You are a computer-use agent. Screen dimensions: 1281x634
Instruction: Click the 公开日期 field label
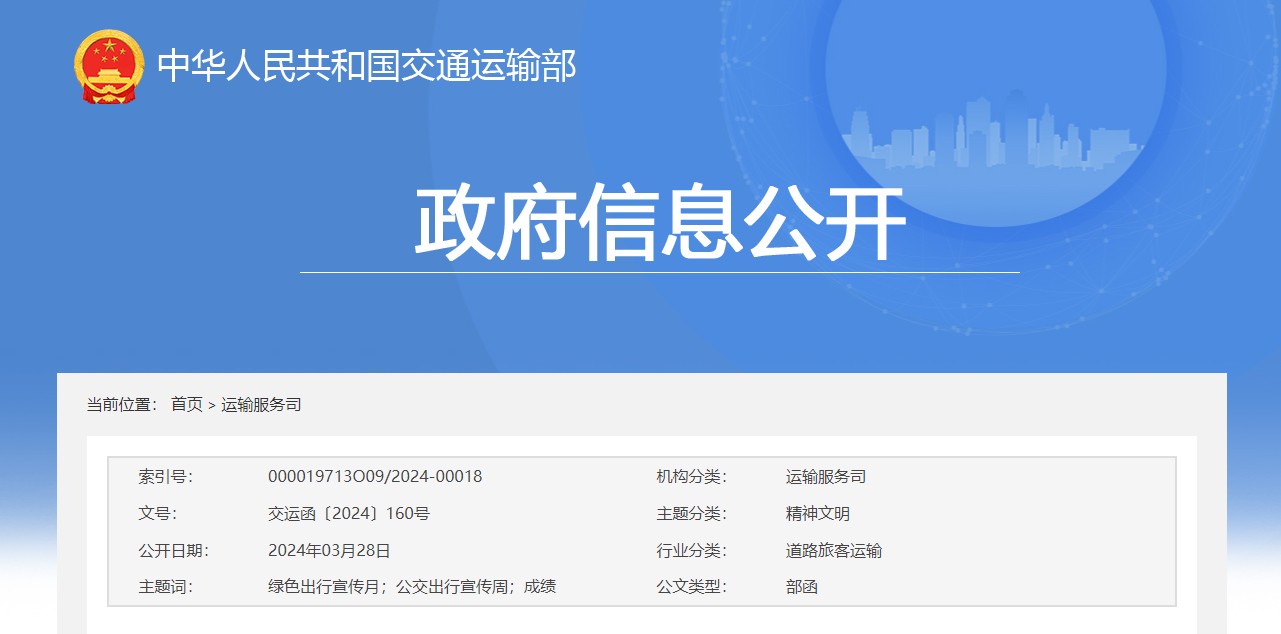click(x=173, y=550)
